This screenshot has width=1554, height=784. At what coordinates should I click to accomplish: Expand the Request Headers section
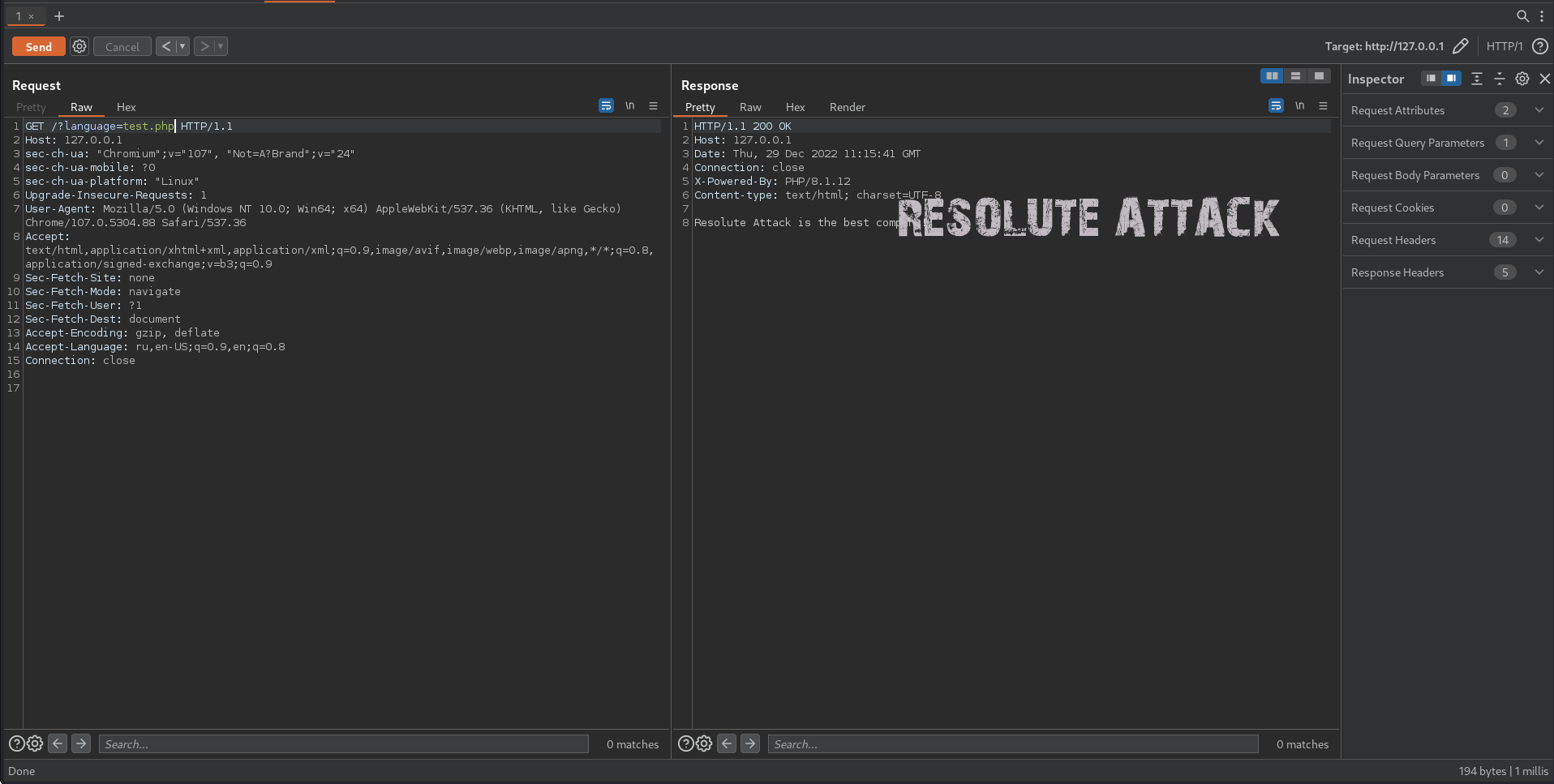point(1539,240)
